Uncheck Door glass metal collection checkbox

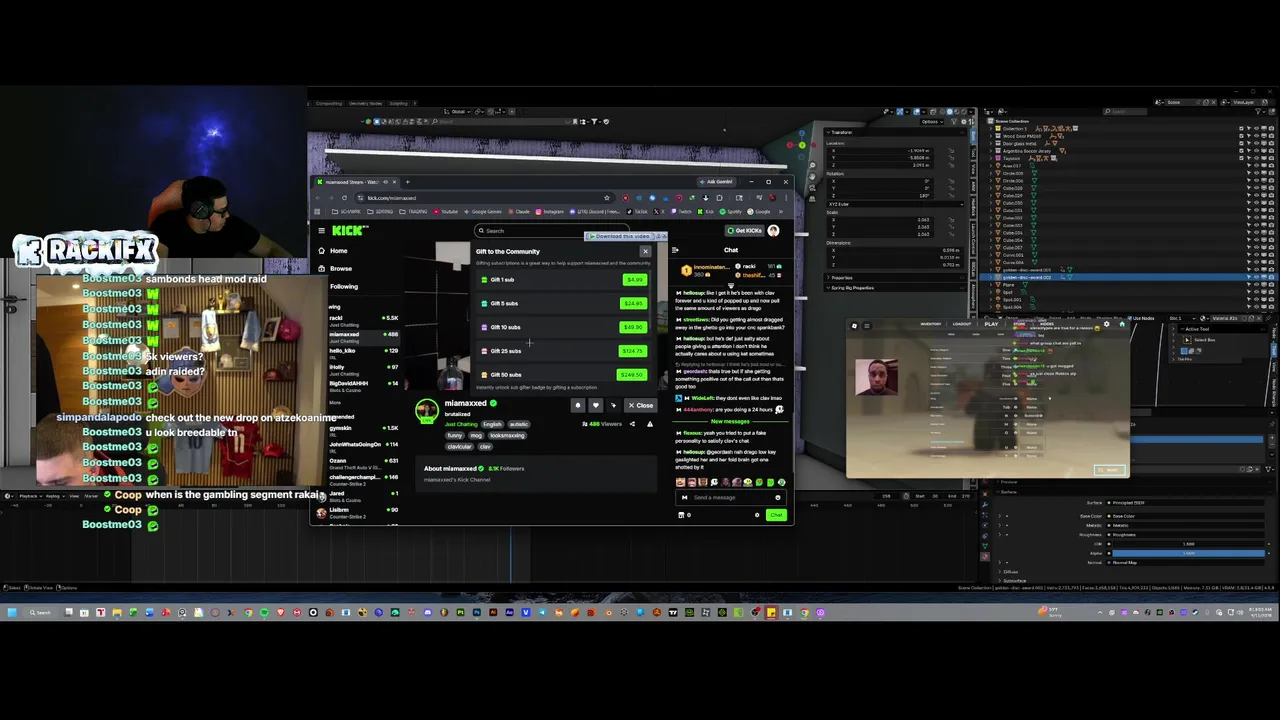pyautogui.click(x=1241, y=143)
